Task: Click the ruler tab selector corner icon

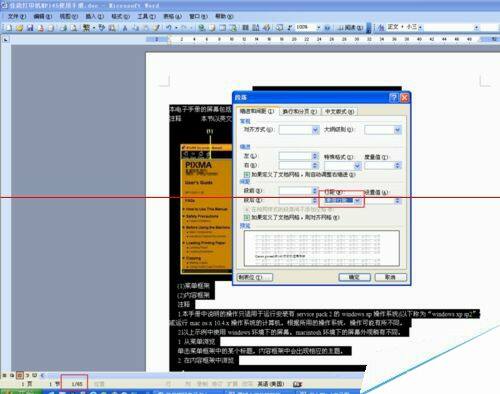Action: (x=5, y=40)
